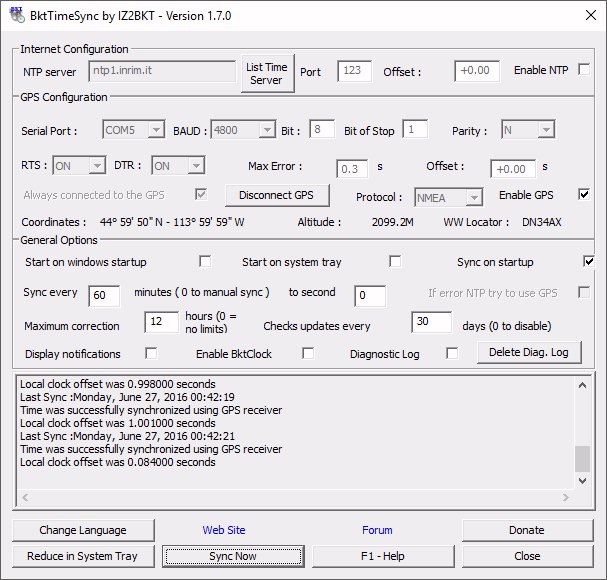Click the BktTimeSync title bar app icon
The image size is (607, 580).
point(15,15)
